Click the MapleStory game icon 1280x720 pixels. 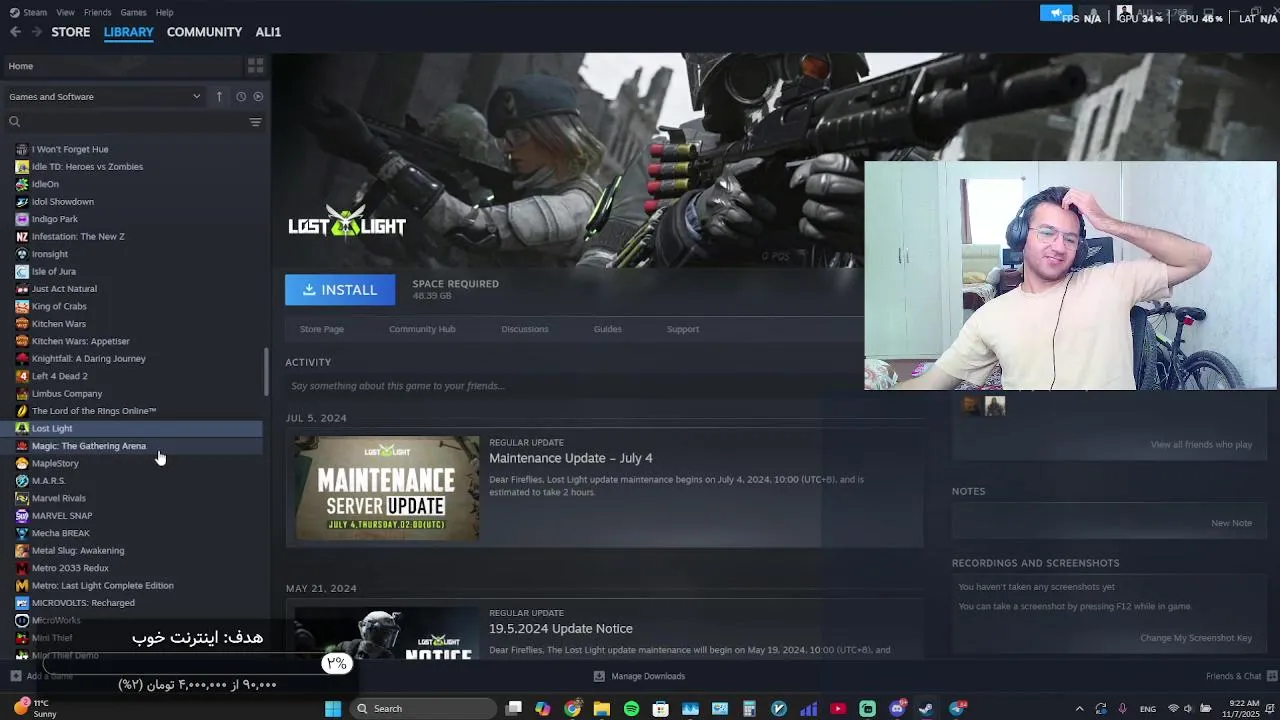pos(22,464)
